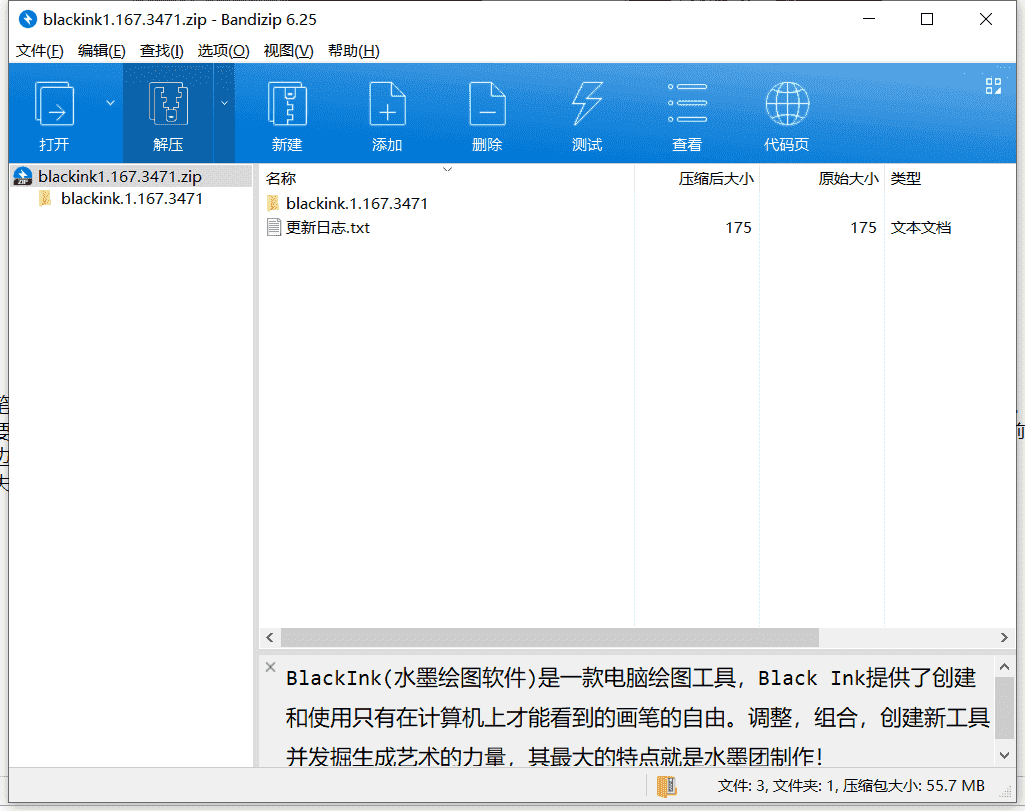Open the 查找(I) menu
Viewport: 1025px width, 811px height.
[161, 51]
